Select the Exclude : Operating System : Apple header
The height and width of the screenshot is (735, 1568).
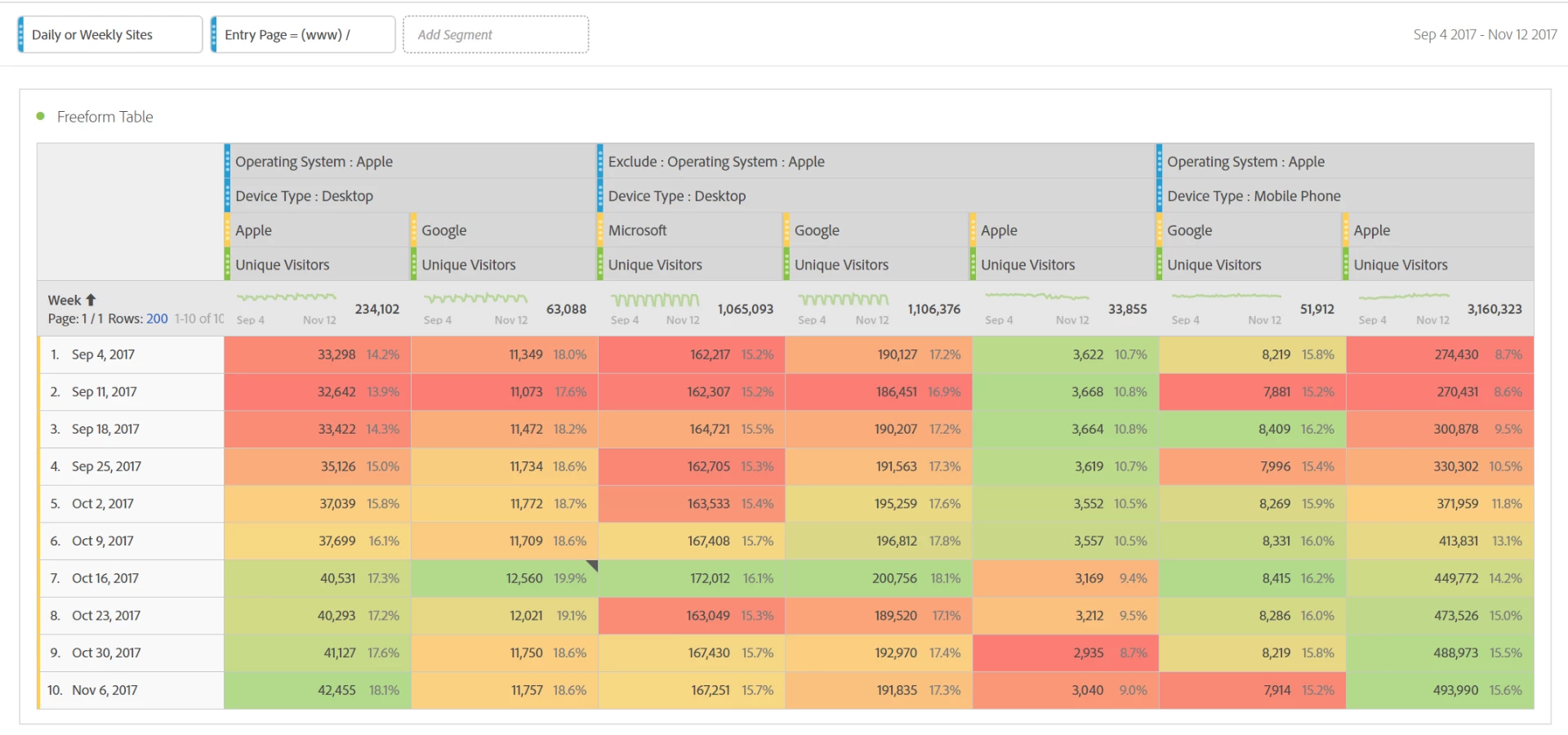pos(876,162)
